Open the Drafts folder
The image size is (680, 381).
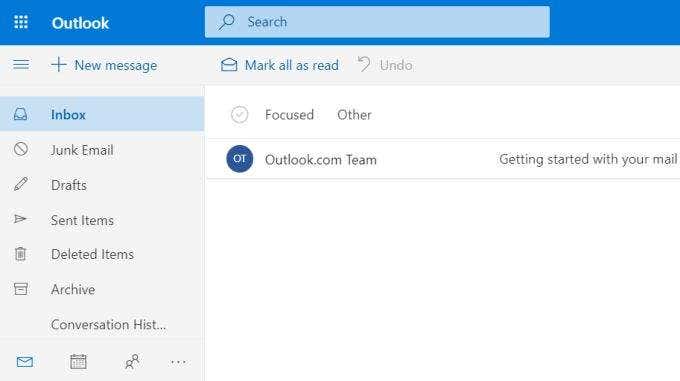tap(102, 185)
